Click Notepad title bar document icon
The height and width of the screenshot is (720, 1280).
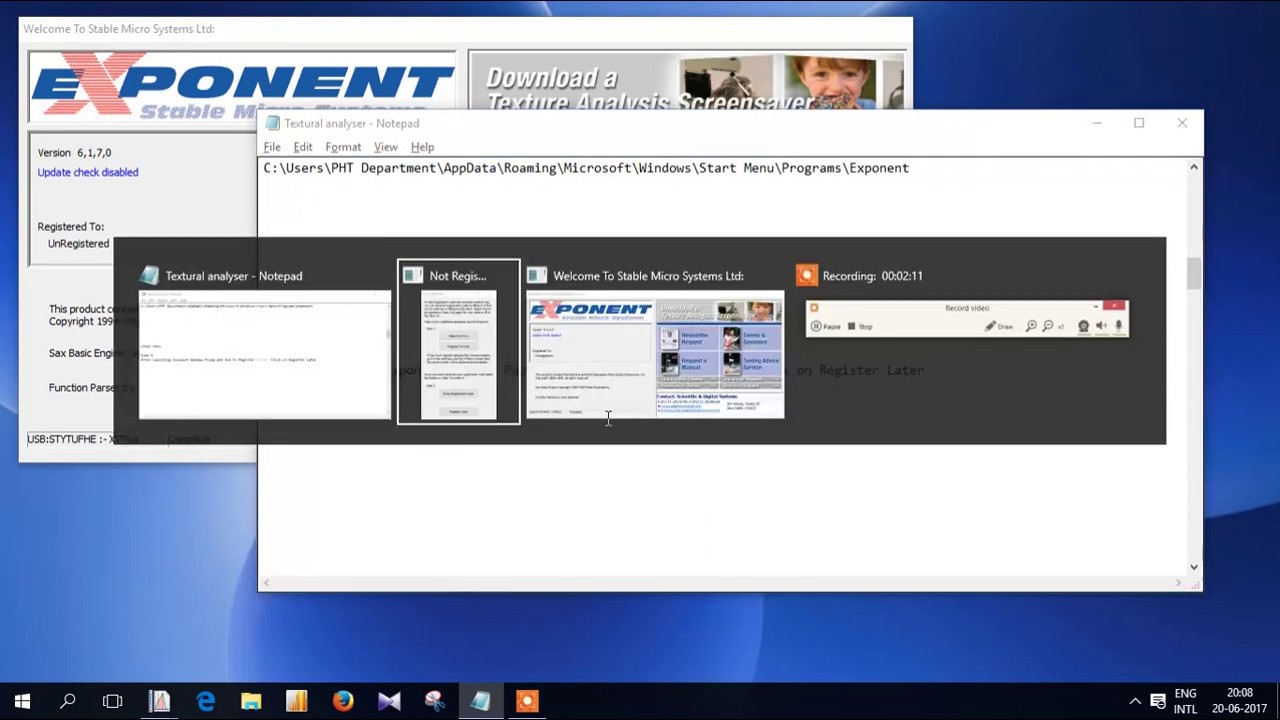point(272,123)
